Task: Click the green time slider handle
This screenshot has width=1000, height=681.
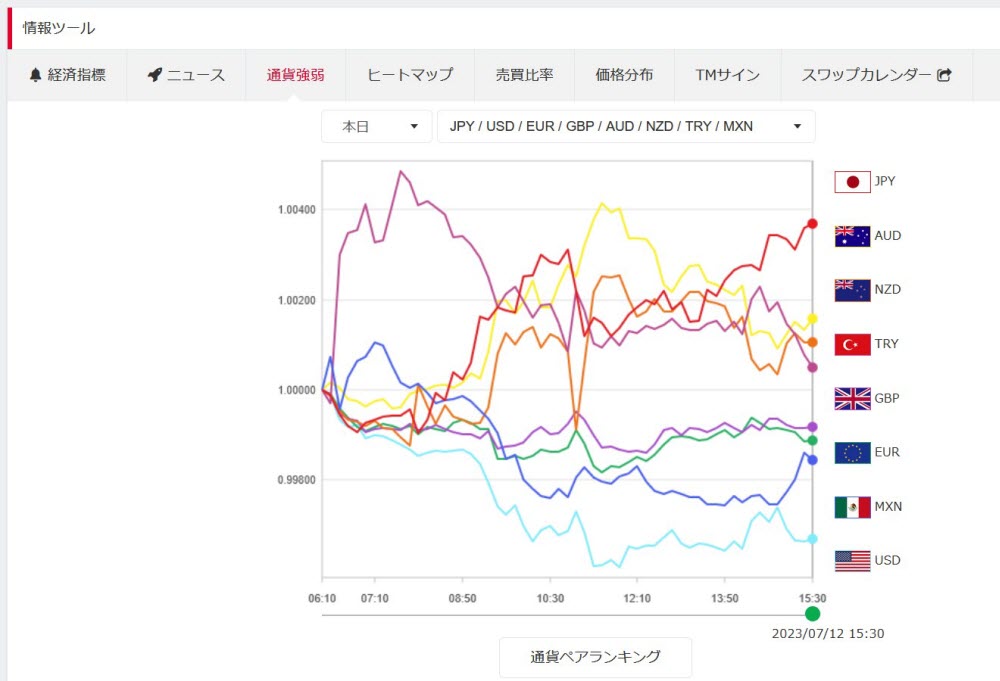Action: click(x=812, y=614)
